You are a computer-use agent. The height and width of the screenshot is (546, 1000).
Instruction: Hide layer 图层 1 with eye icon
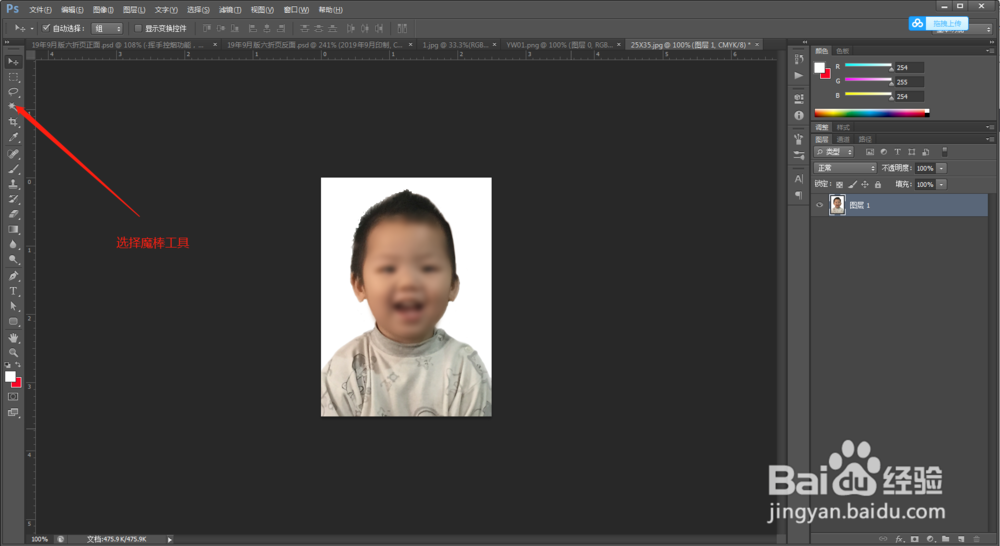click(x=820, y=205)
